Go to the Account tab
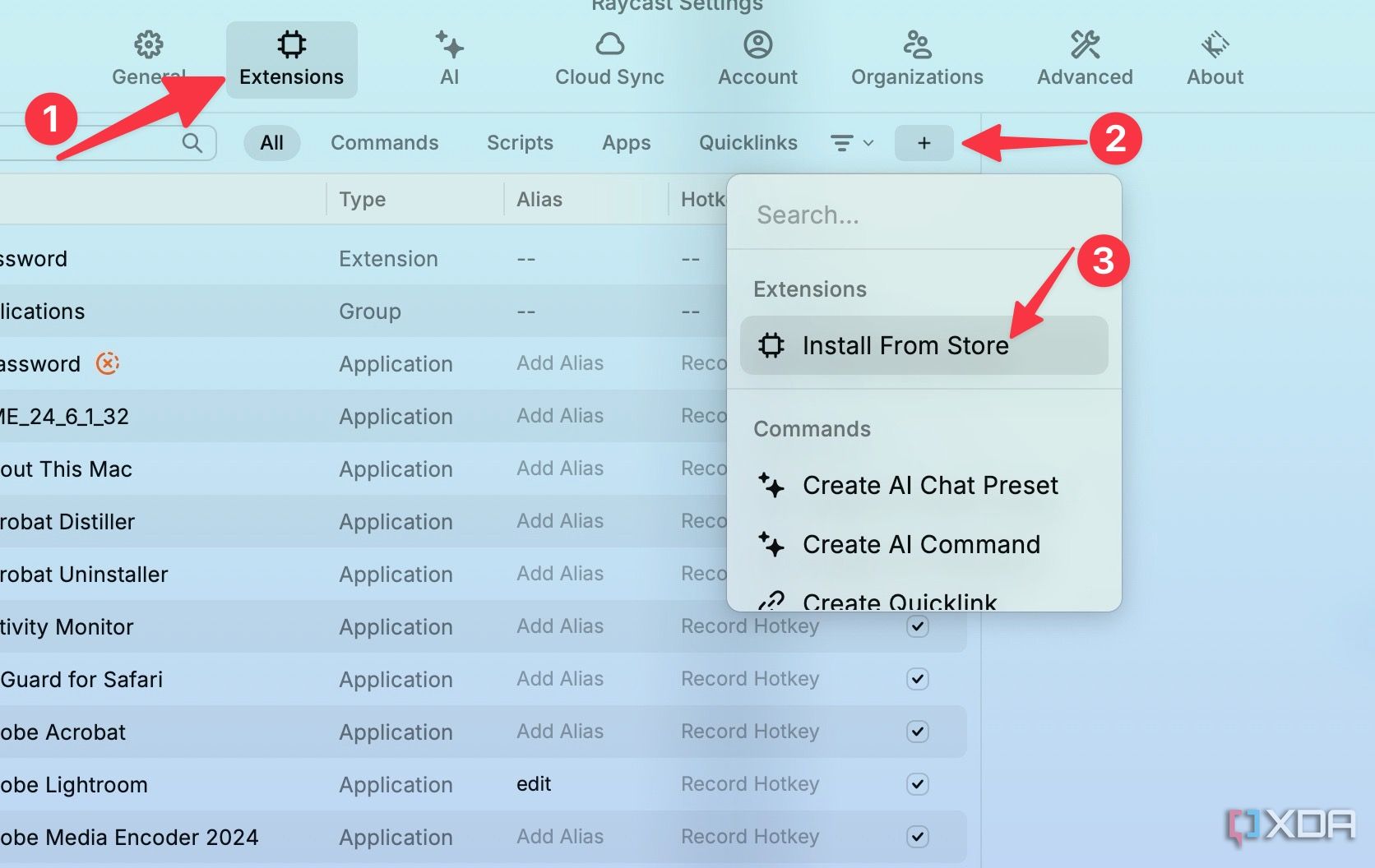This screenshot has width=1375, height=868. click(757, 59)
